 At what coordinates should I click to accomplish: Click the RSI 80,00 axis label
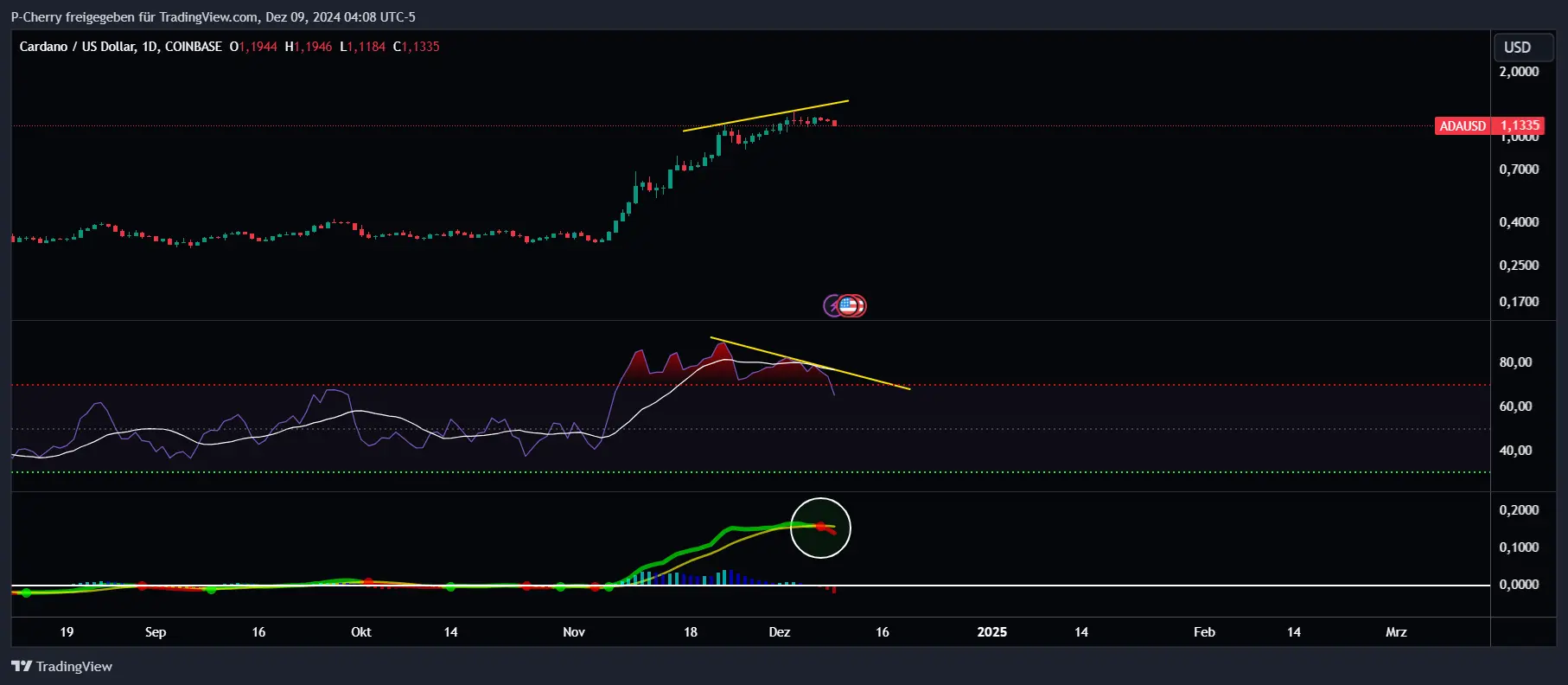coord(1515,362)
